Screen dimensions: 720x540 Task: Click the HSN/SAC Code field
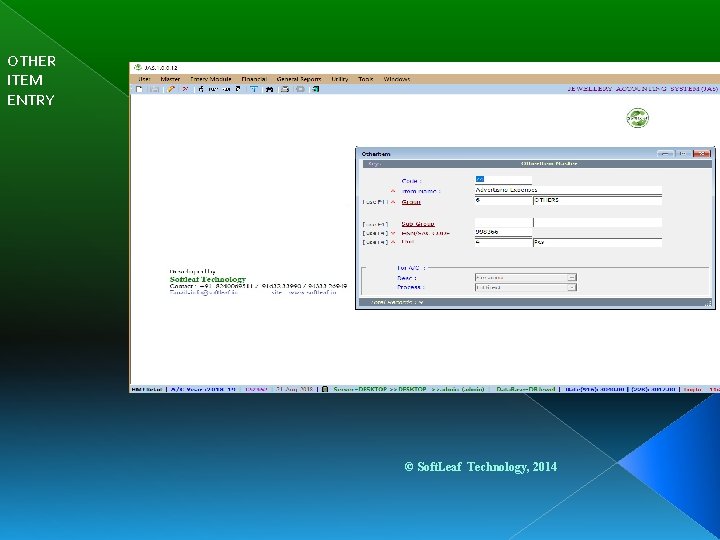click(x=503, y=232)
